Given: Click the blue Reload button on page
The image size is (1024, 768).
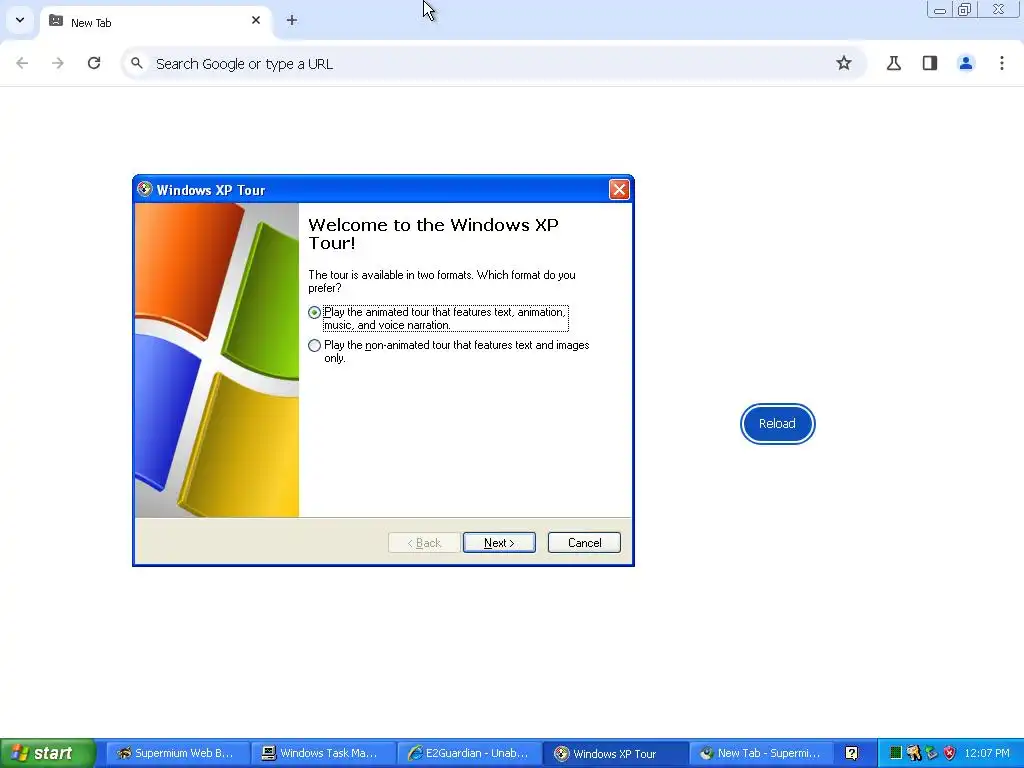Looking at the screenshot, I should (x=777, y=424).
